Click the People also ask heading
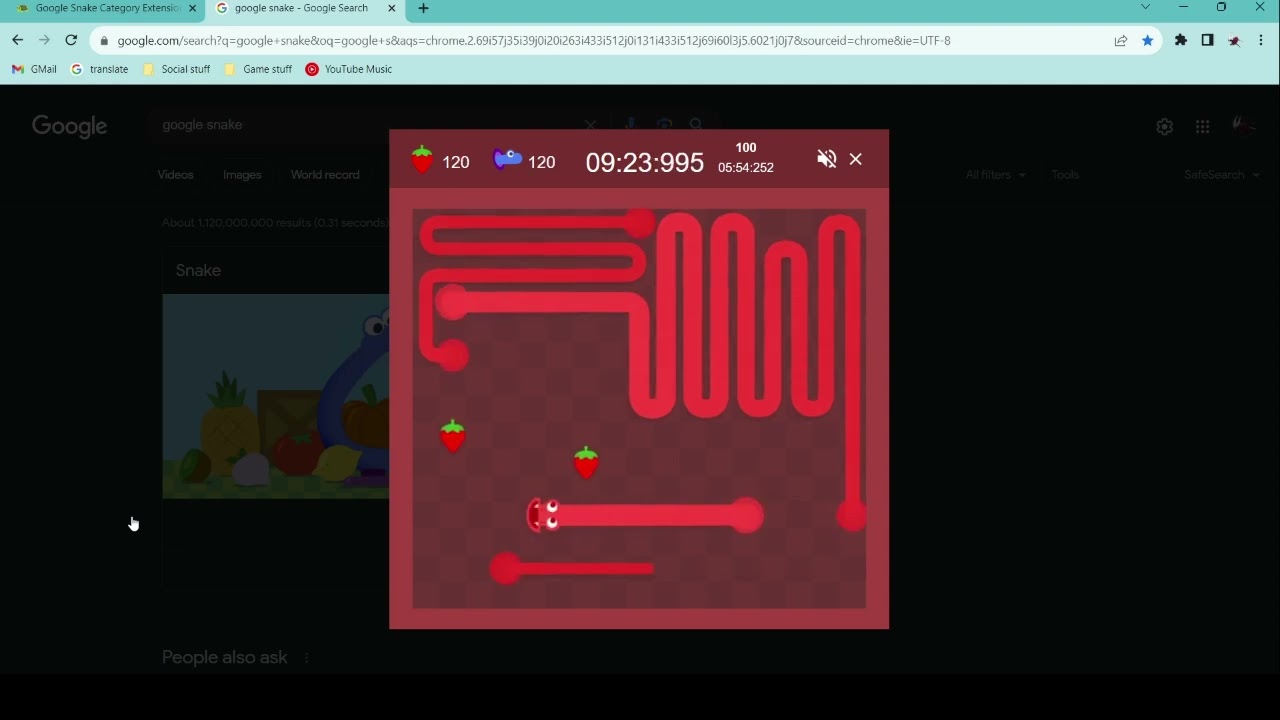 pyautogui.click(x=225, y=658)
